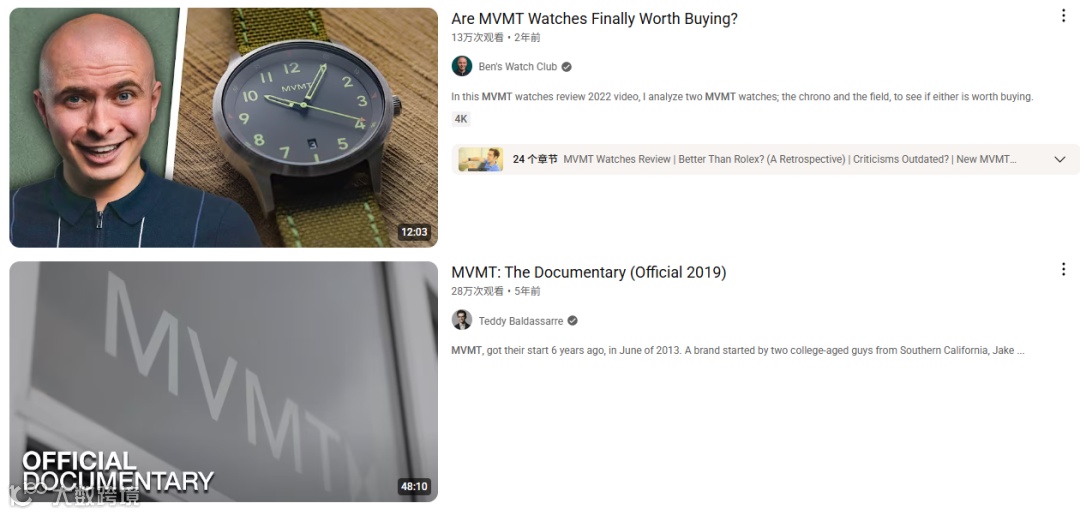Open more options for MVMT Documentary video

pos(1063,269)
